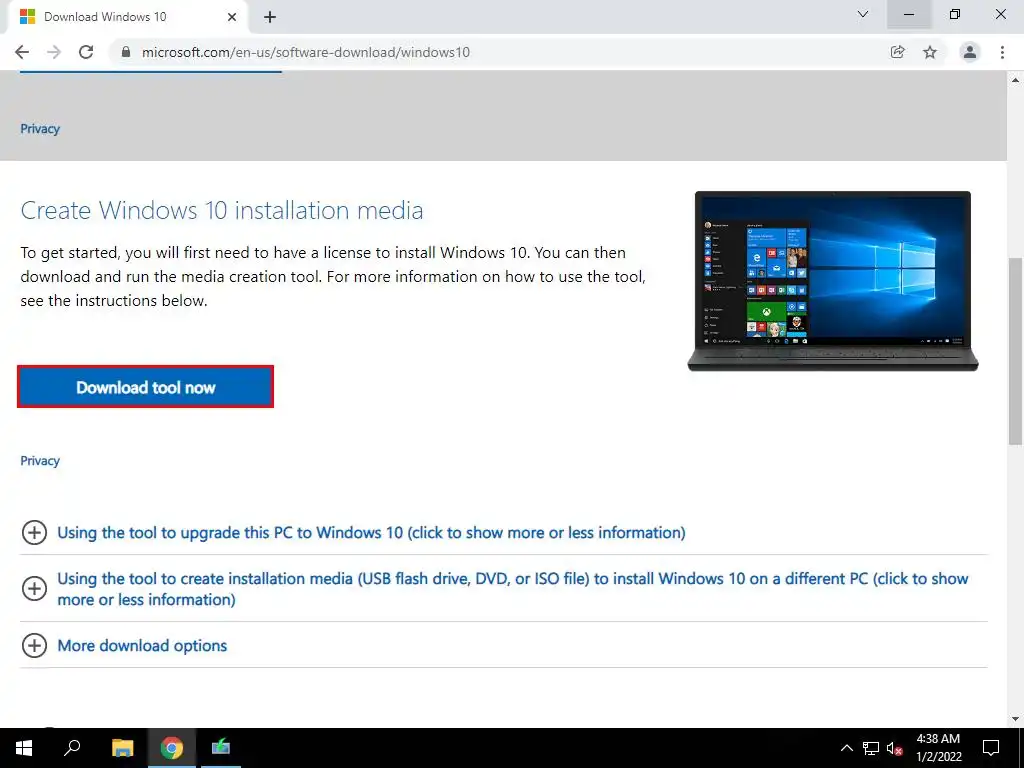Screen dimensions: 1024x768
Task: Open the Chrome profile avatar
Action: click(x=970, y=52)
